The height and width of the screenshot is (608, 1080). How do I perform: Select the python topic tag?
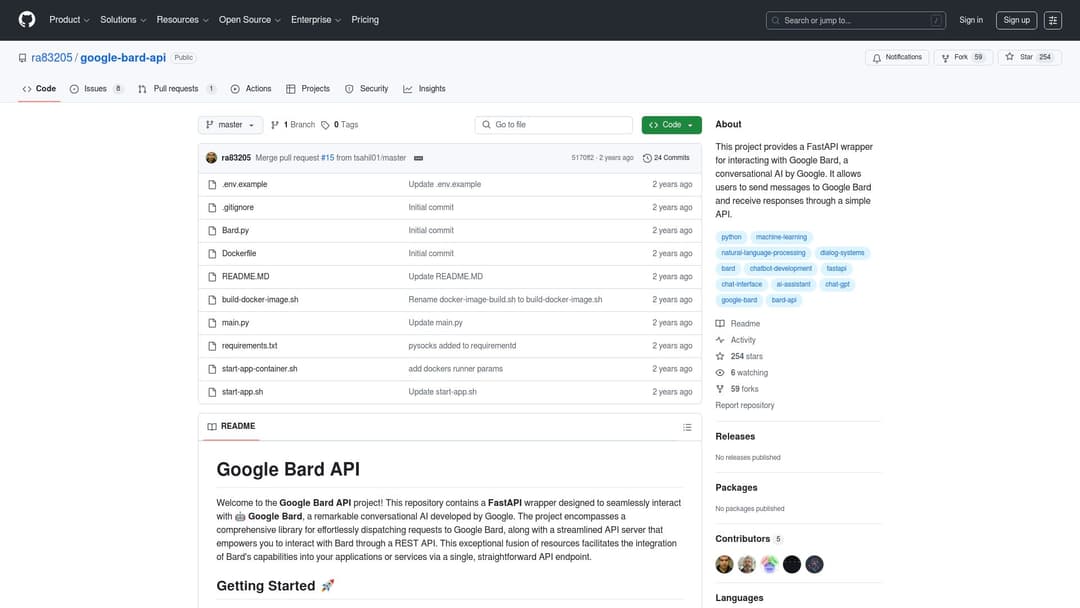click(x=731, y=237)
